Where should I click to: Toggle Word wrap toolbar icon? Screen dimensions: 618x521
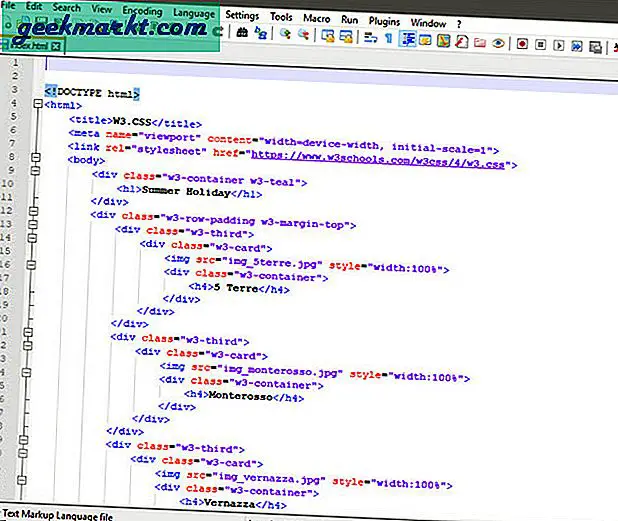pos(370,37)
